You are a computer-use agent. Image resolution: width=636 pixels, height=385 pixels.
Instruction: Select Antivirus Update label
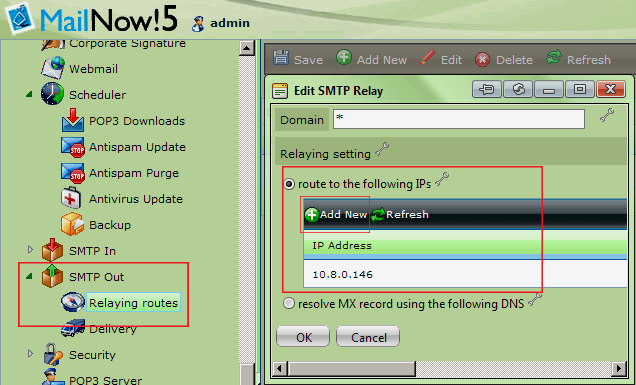(136, 199)
